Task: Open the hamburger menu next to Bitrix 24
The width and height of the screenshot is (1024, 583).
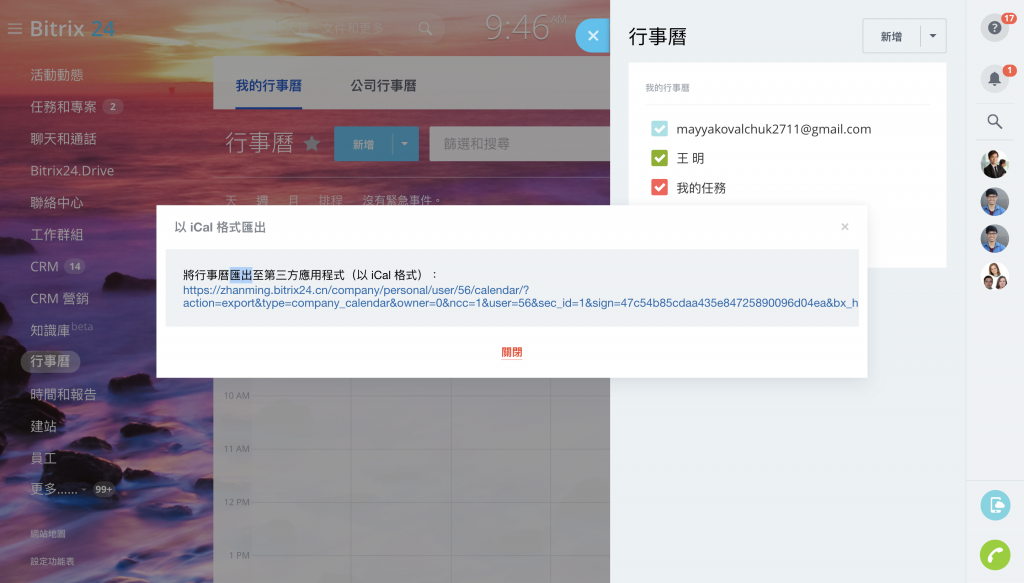Action: point(15,29)
